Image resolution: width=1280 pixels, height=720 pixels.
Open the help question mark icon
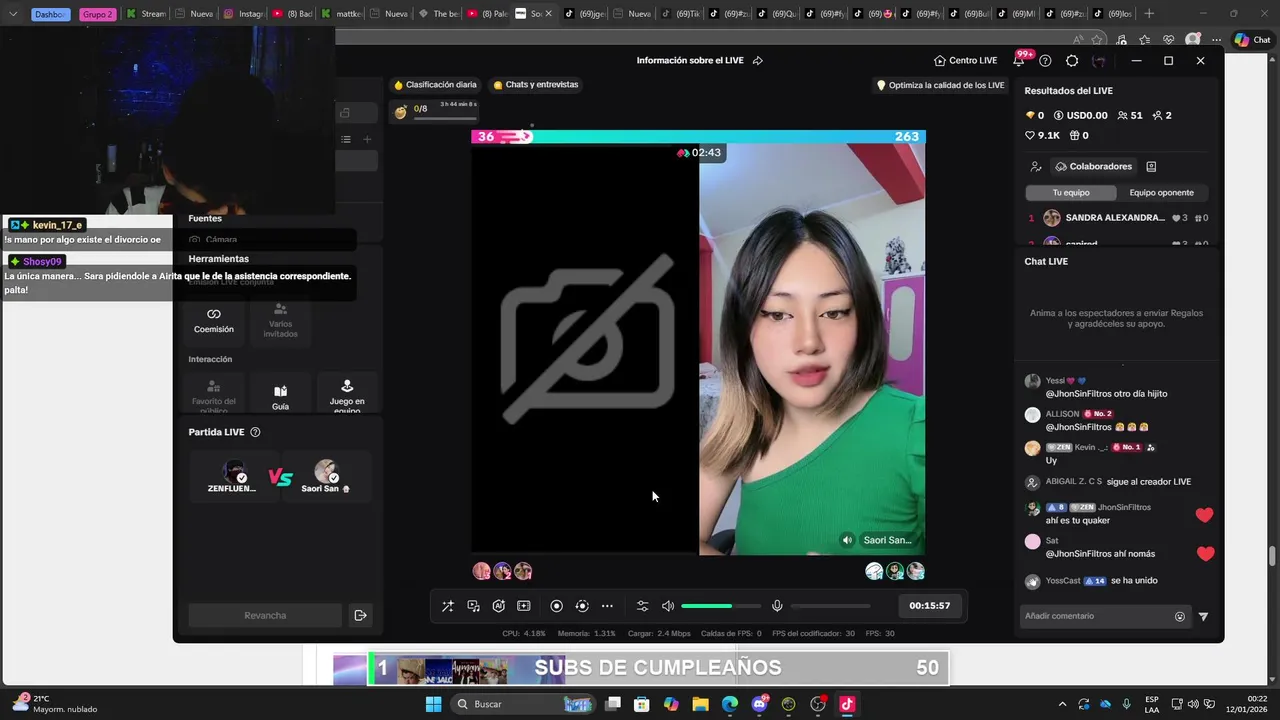click(x=1045, y=61)
